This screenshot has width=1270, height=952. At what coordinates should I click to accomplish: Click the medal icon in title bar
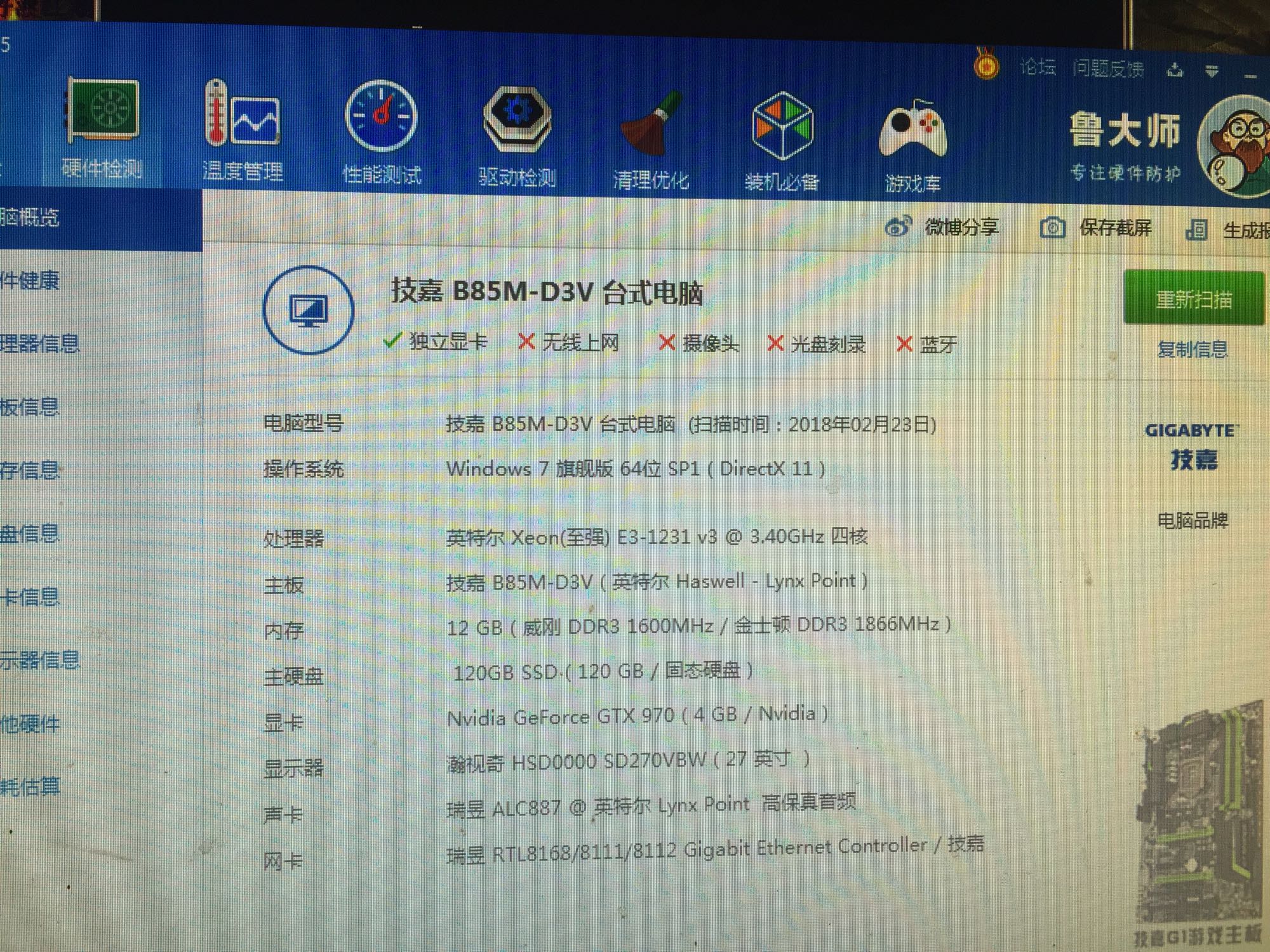[986, 66]
